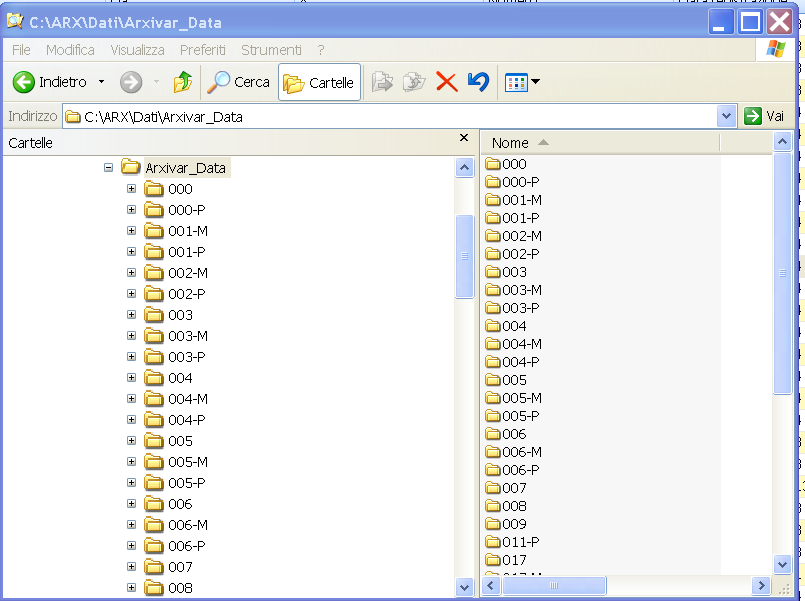
Task: Open the Strumenti menu
Action: [270, 50]
